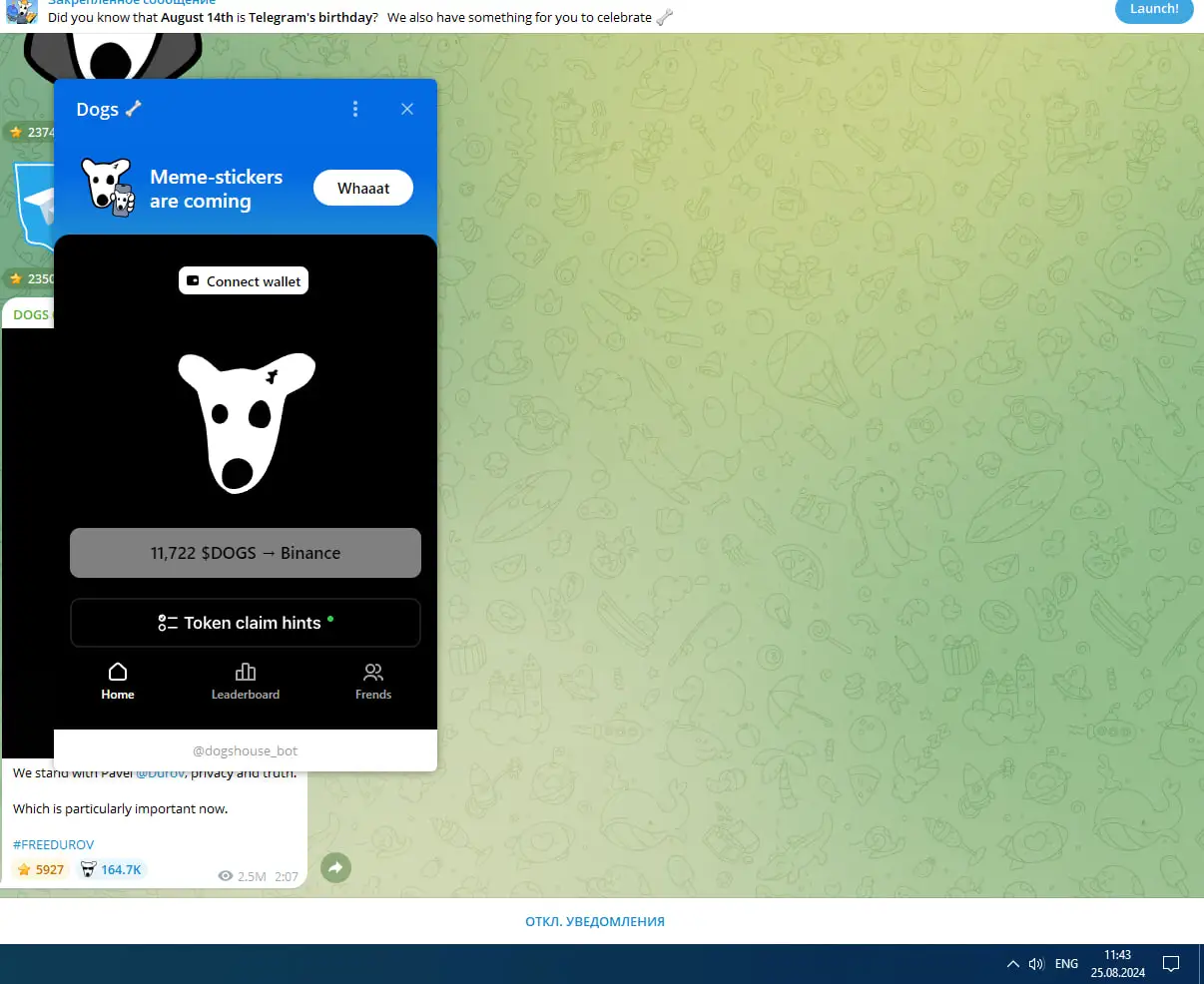
Task: Switch to the Home tab
Action: (118, 683)
